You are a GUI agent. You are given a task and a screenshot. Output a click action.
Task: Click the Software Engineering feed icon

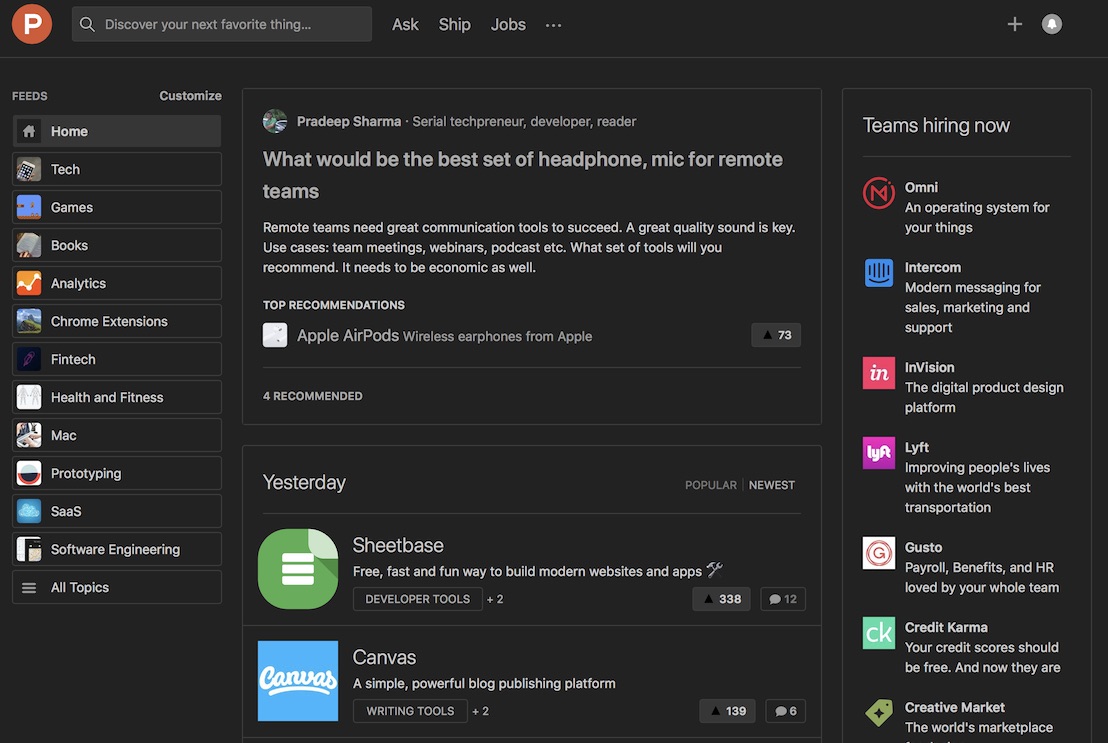29,549
